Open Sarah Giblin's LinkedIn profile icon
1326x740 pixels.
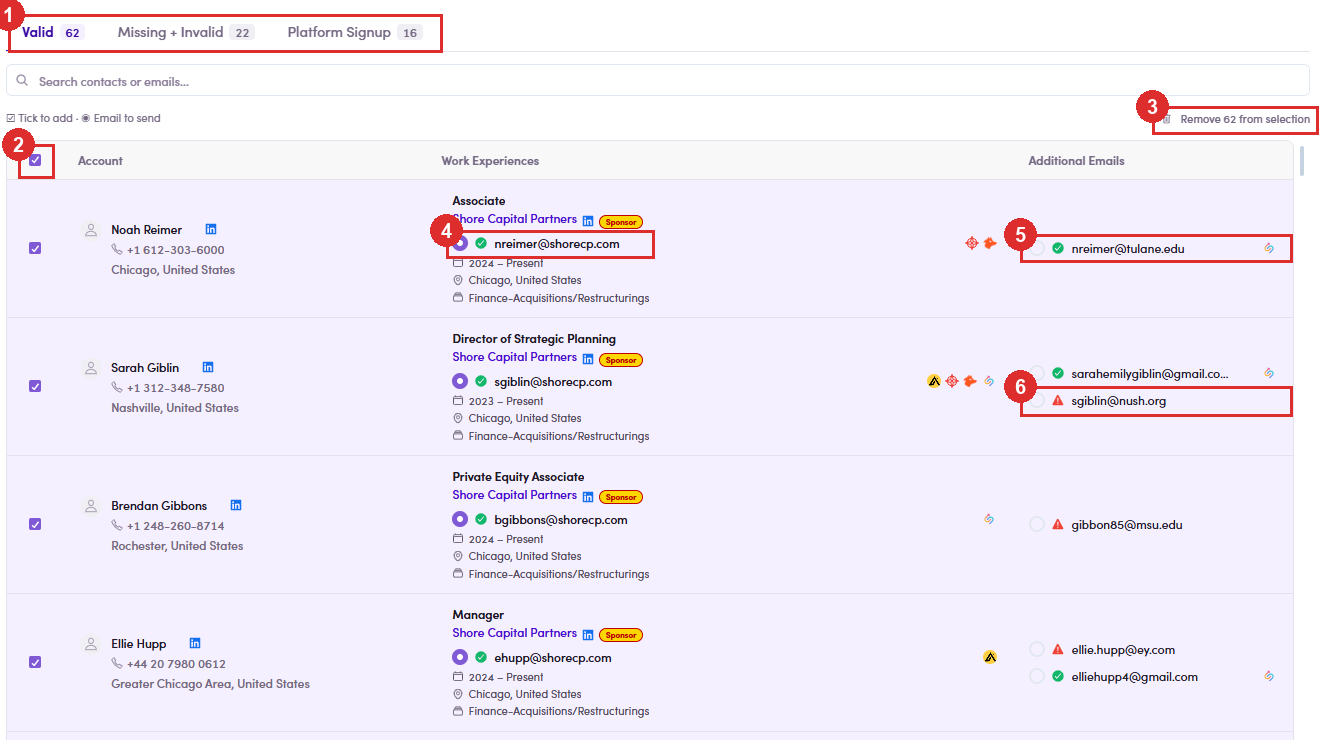(208, 367)
